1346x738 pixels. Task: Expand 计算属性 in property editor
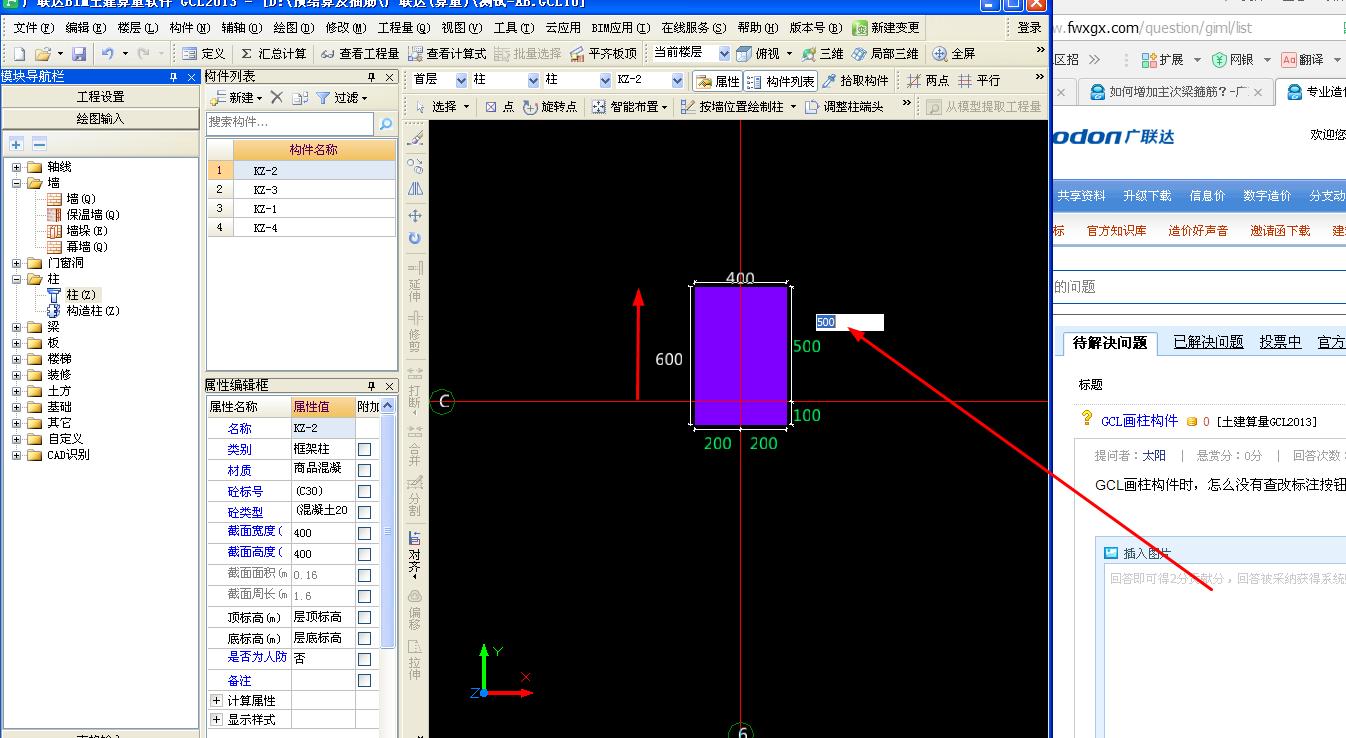click(216, 700)
